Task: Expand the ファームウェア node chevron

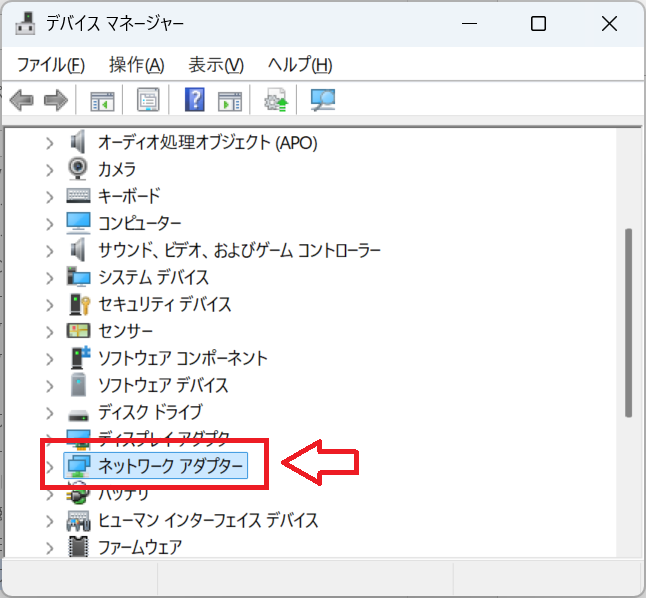Action: point(50,548)
